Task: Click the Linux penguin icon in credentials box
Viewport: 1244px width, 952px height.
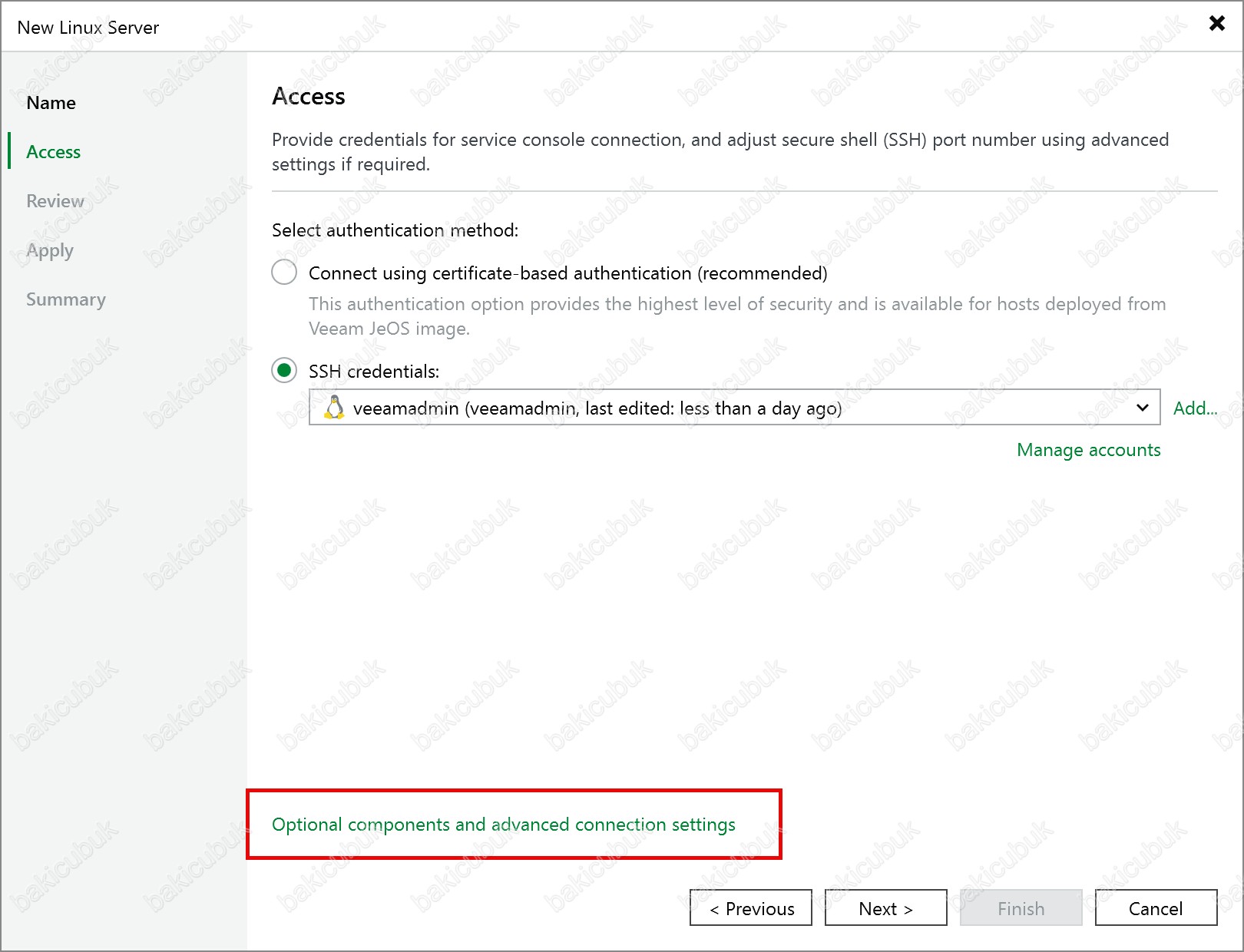Action: pyautogui.click(x=334, y=408)
